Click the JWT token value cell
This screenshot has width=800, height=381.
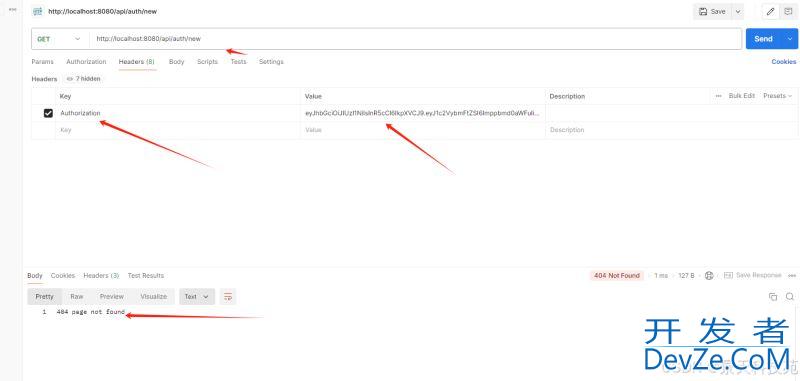[x=422, y=113]
